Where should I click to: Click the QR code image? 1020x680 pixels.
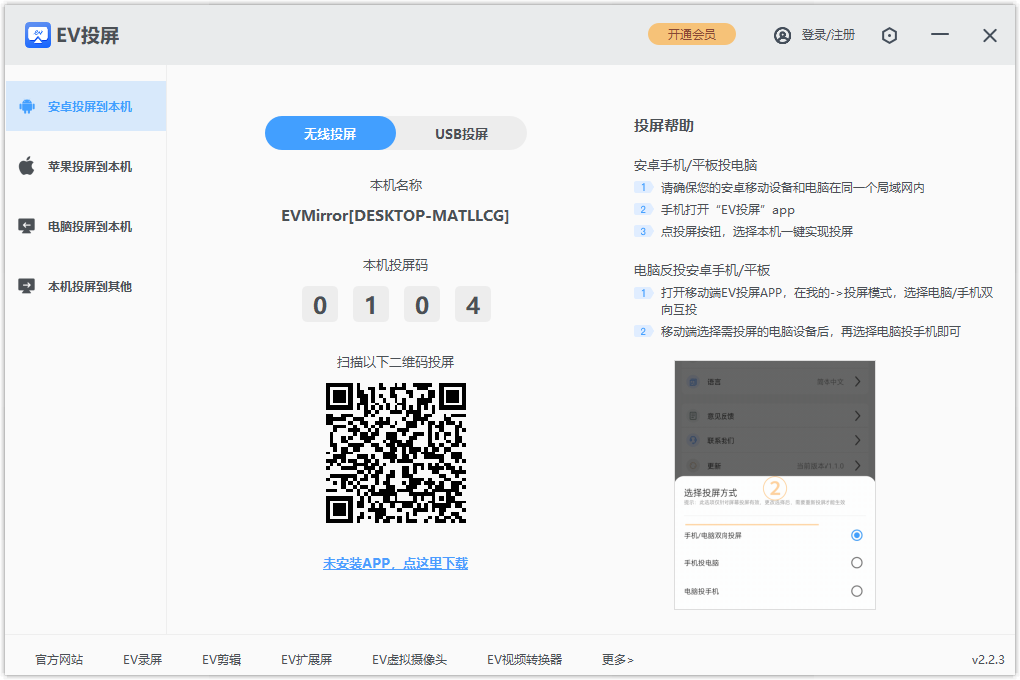point(395,452)
